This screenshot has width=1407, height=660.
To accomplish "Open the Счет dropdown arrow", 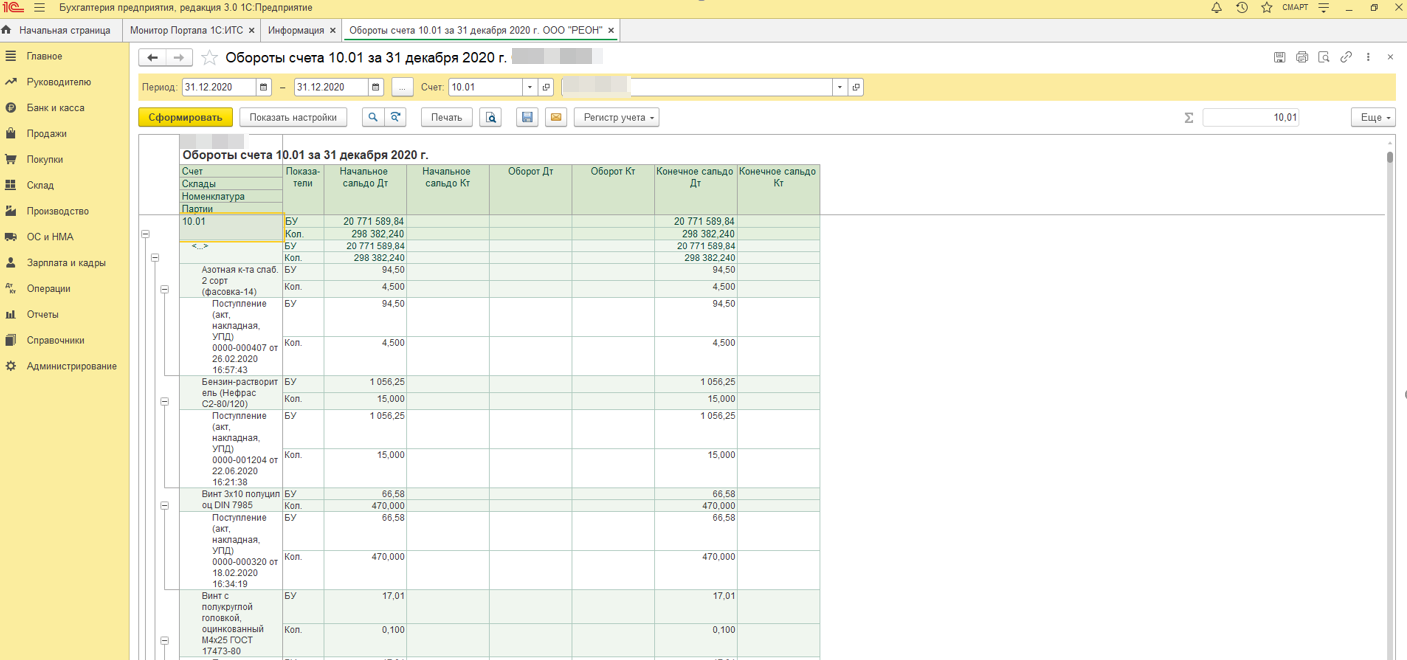I will point(530,88).
